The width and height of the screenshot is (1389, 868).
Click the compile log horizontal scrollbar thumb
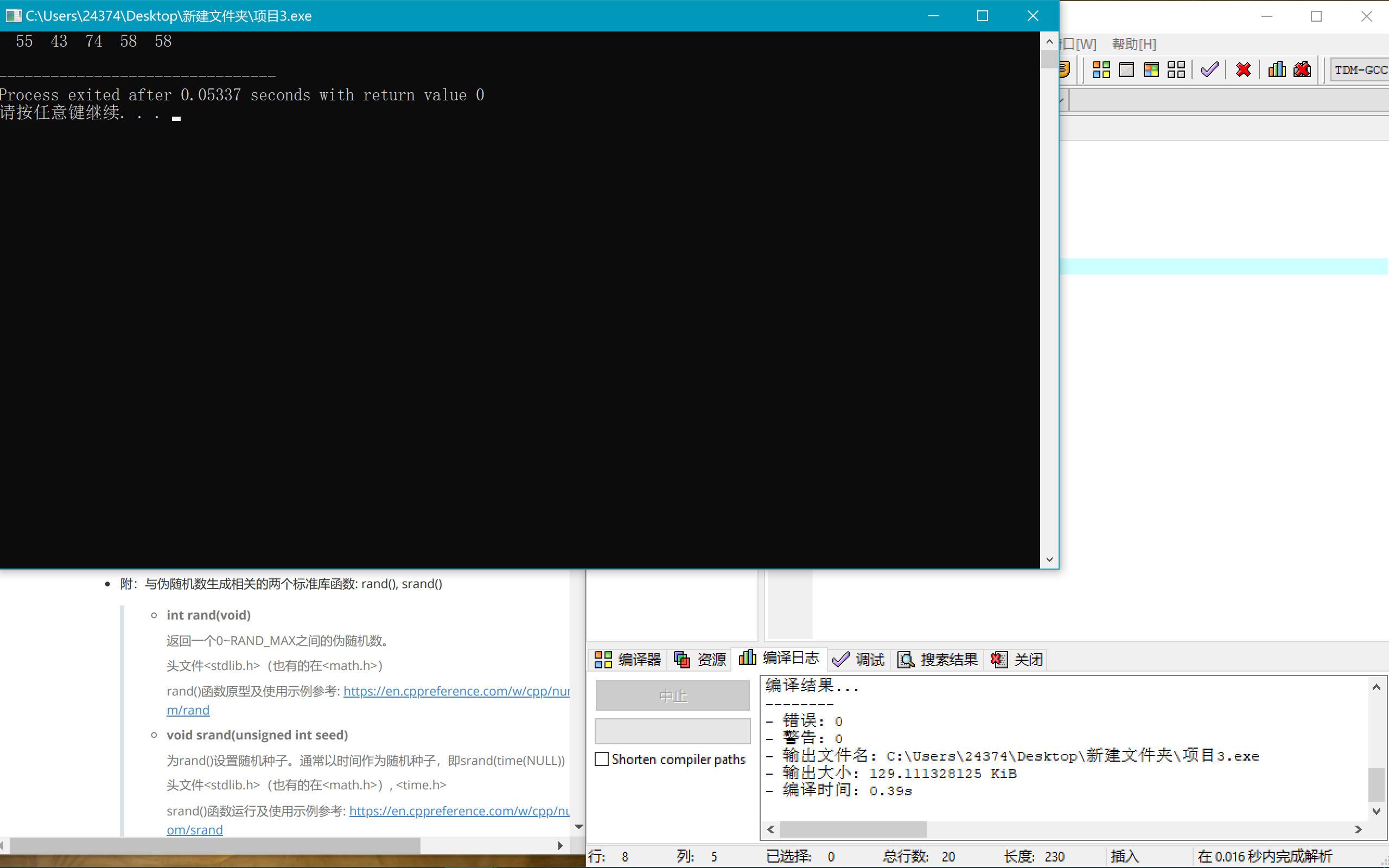(x=852, y=829)
